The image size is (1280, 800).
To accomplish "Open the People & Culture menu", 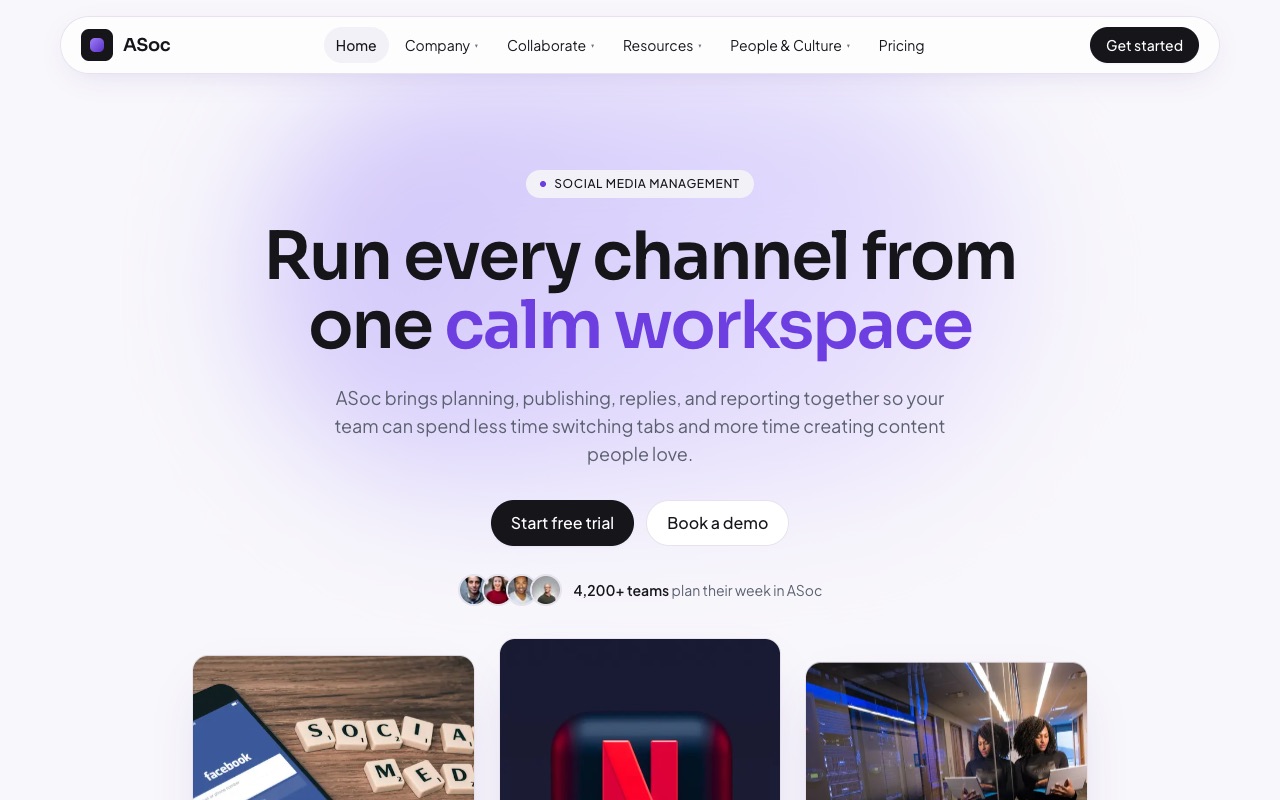I will [790, 45].
